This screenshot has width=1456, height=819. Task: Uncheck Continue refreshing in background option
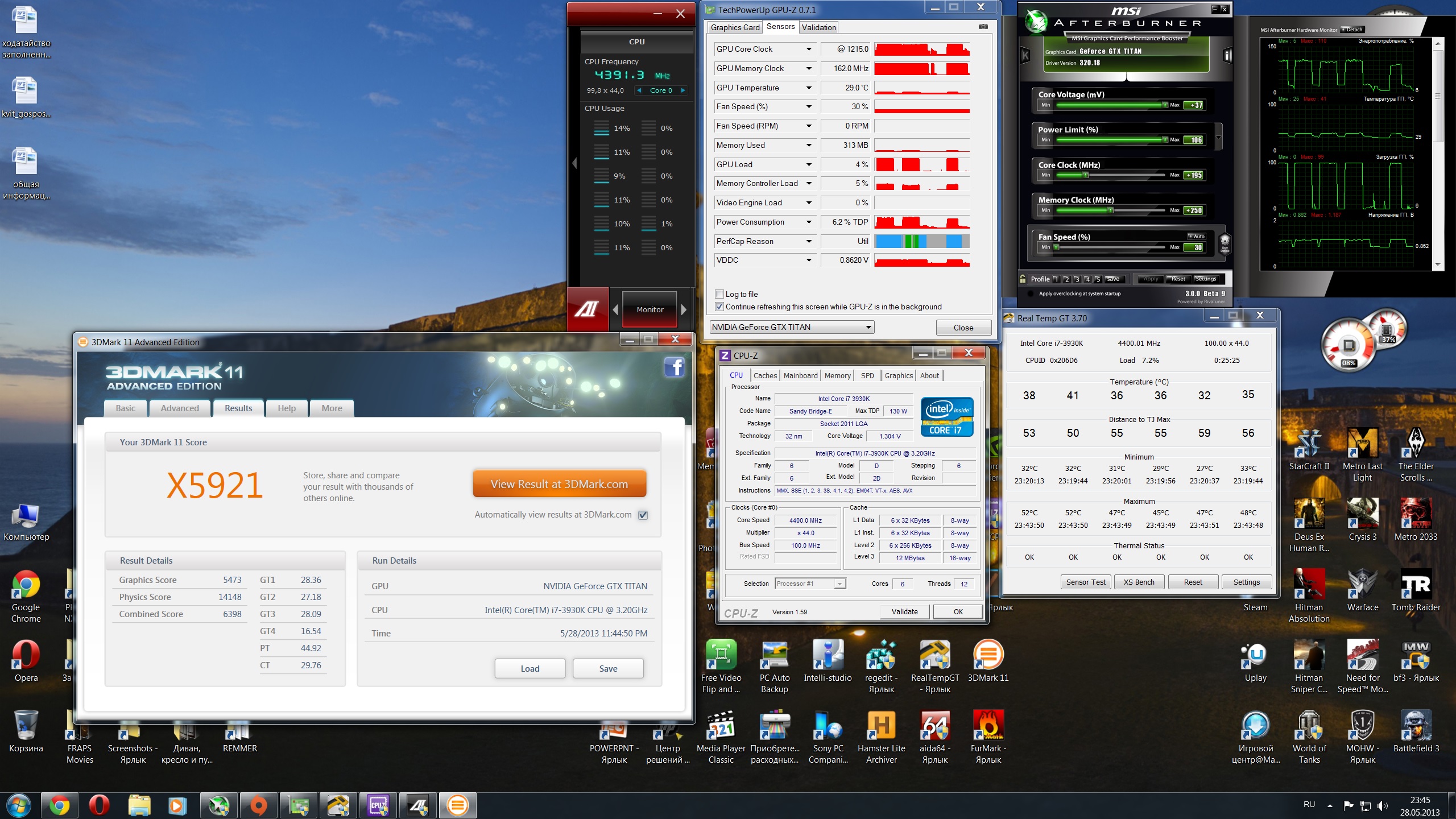[x=719, y=307]
